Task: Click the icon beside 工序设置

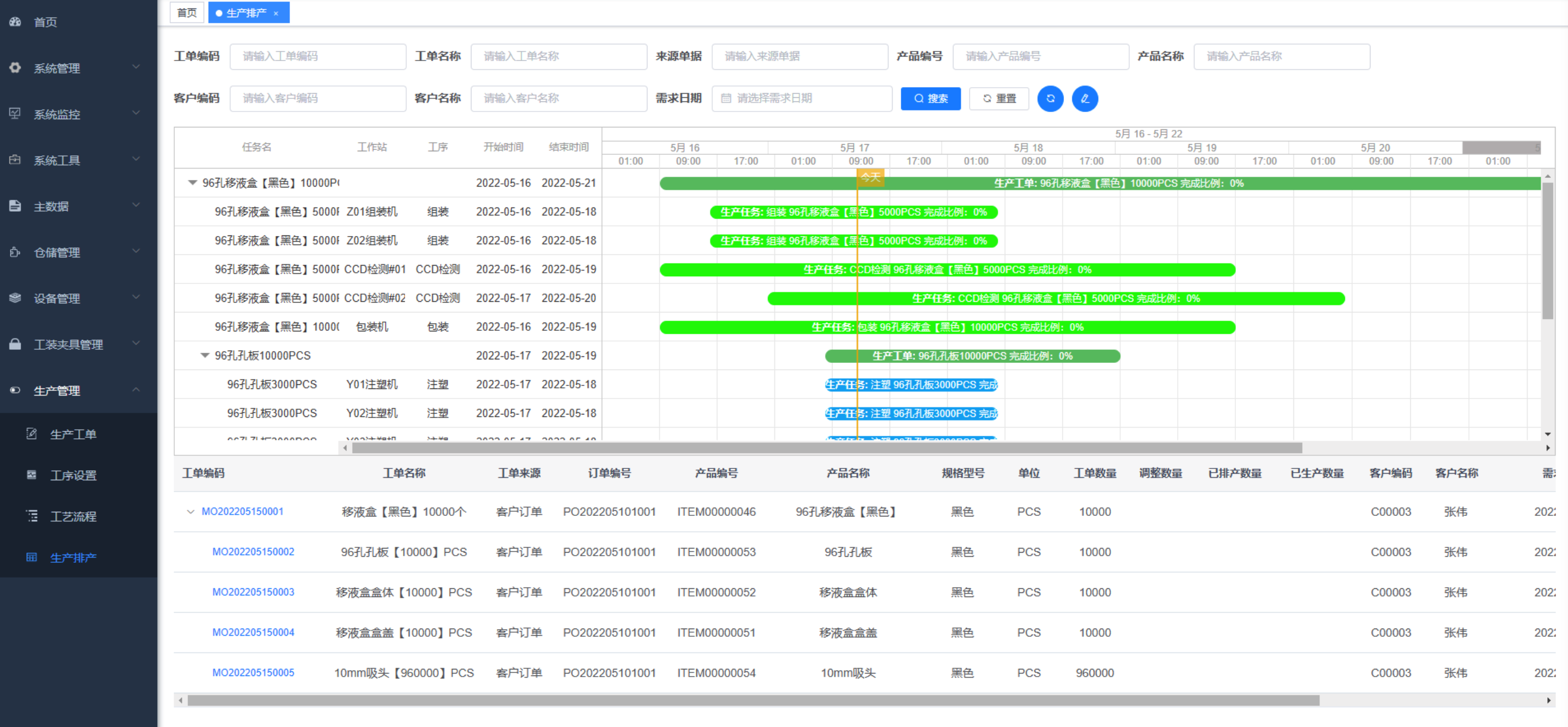Action: point(31,474)
